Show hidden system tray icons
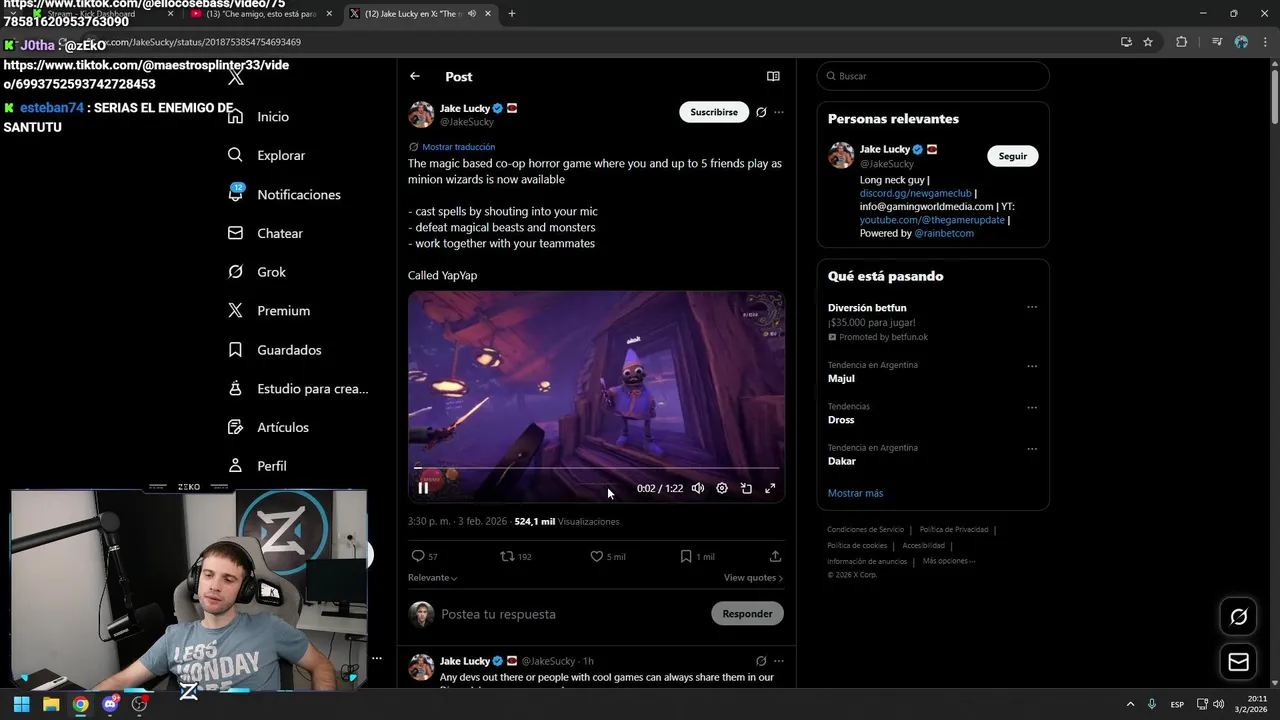Screen dimensions: 1280x720 [1130, 704]
